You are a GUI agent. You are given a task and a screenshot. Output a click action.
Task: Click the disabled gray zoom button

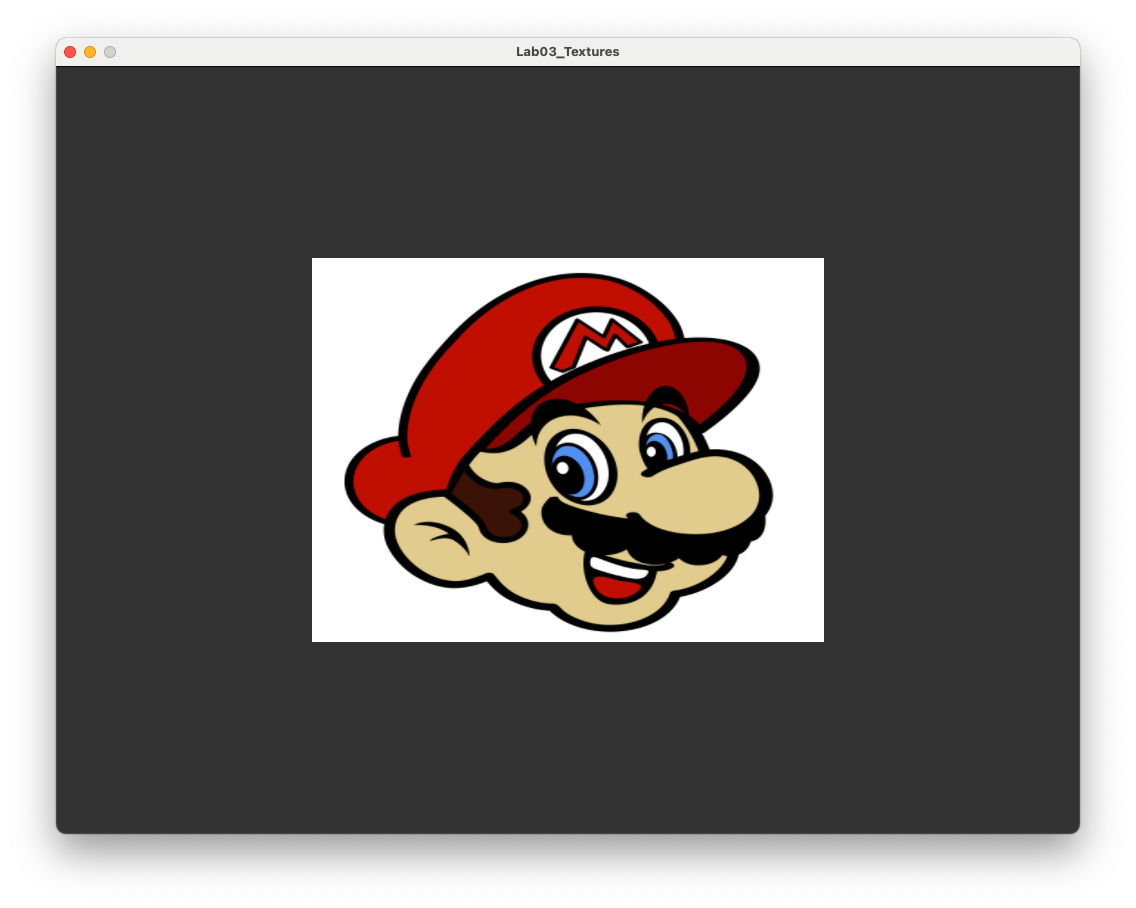pos(110,52)
